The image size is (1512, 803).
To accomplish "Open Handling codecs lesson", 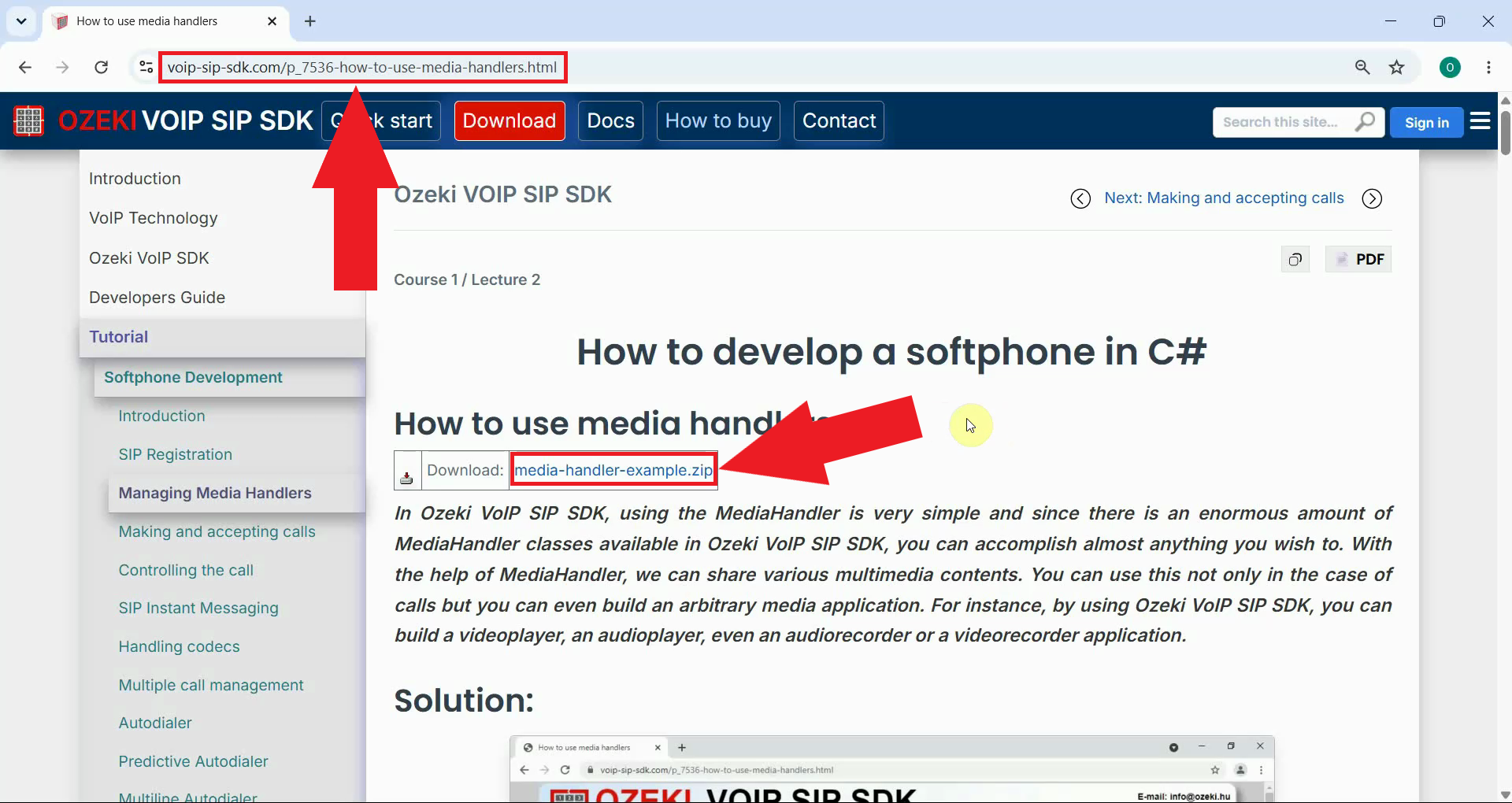I will (x=179, y=646).
